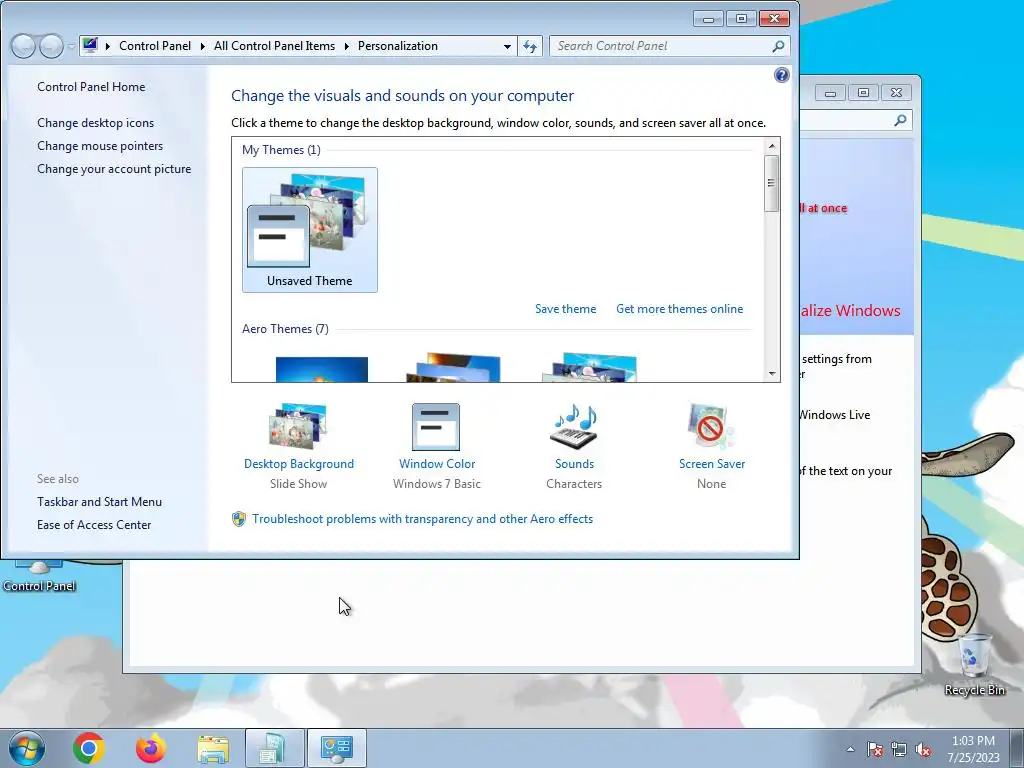This screenshot has height=768, width=1024.
Task: Click the Control Panel icon in address bar
Action: [x=91, y=45]
